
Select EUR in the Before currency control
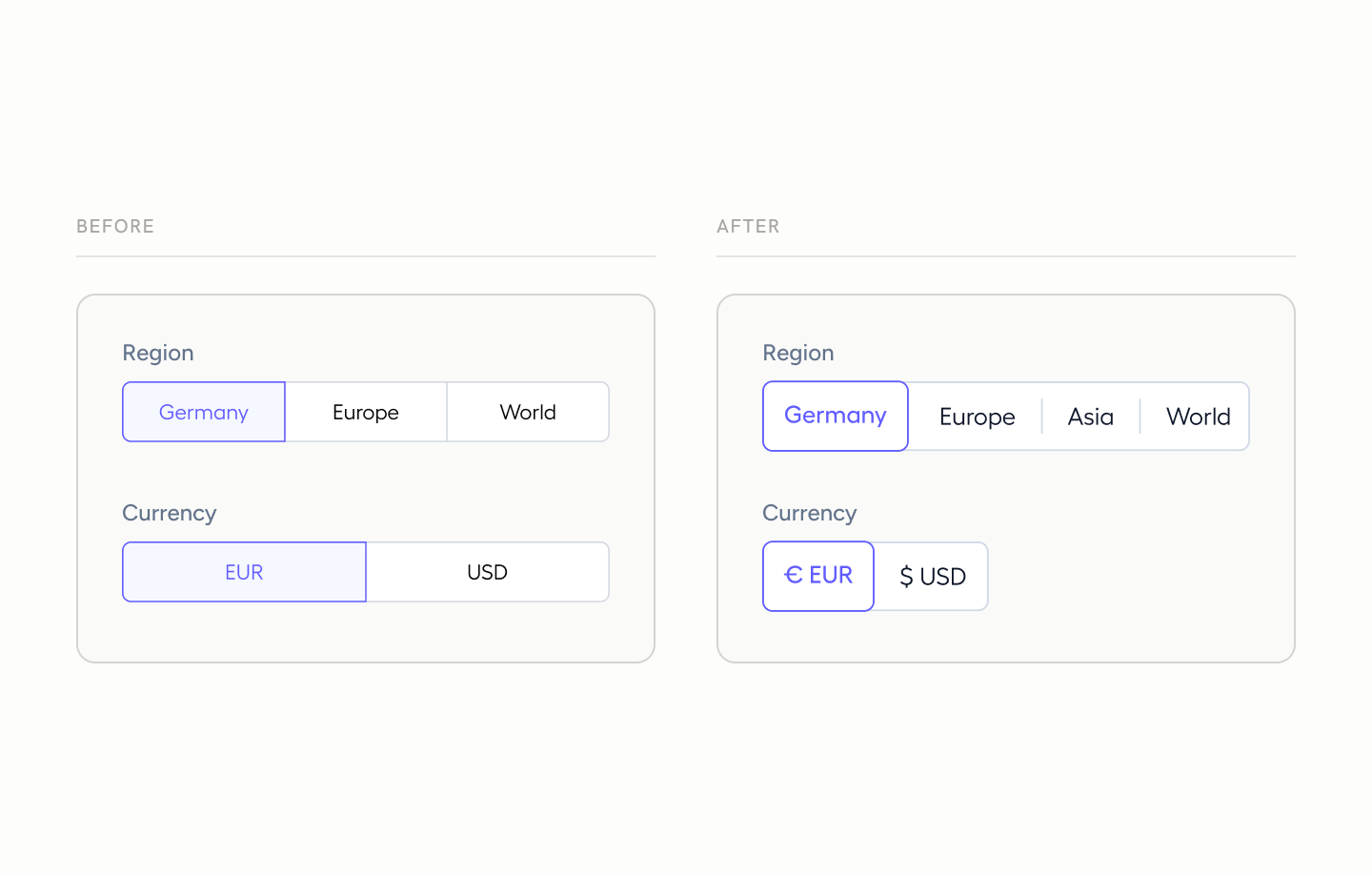click(244, 572)
